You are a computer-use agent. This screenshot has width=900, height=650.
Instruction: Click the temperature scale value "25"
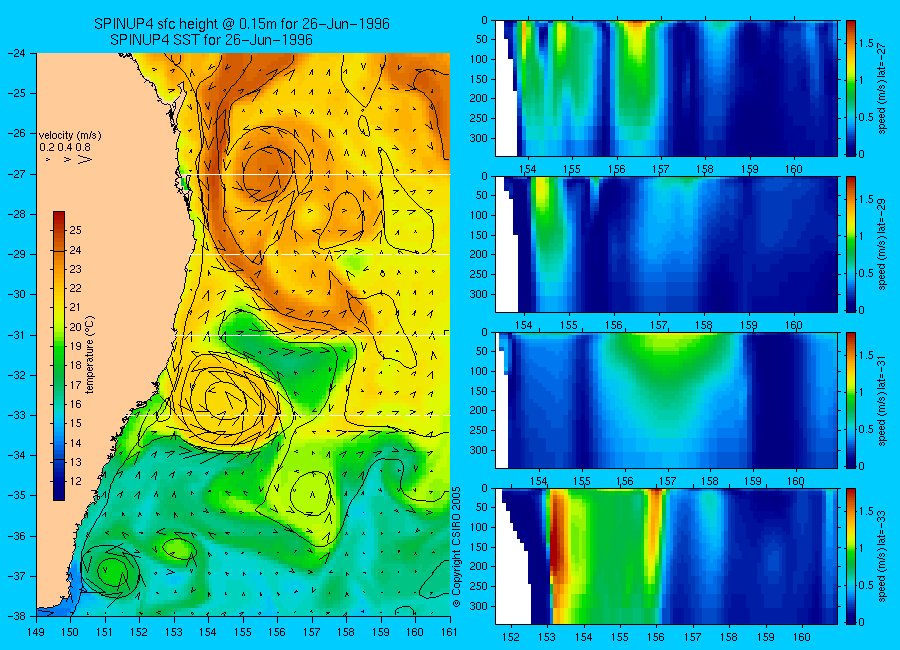(x=76, y=230)
